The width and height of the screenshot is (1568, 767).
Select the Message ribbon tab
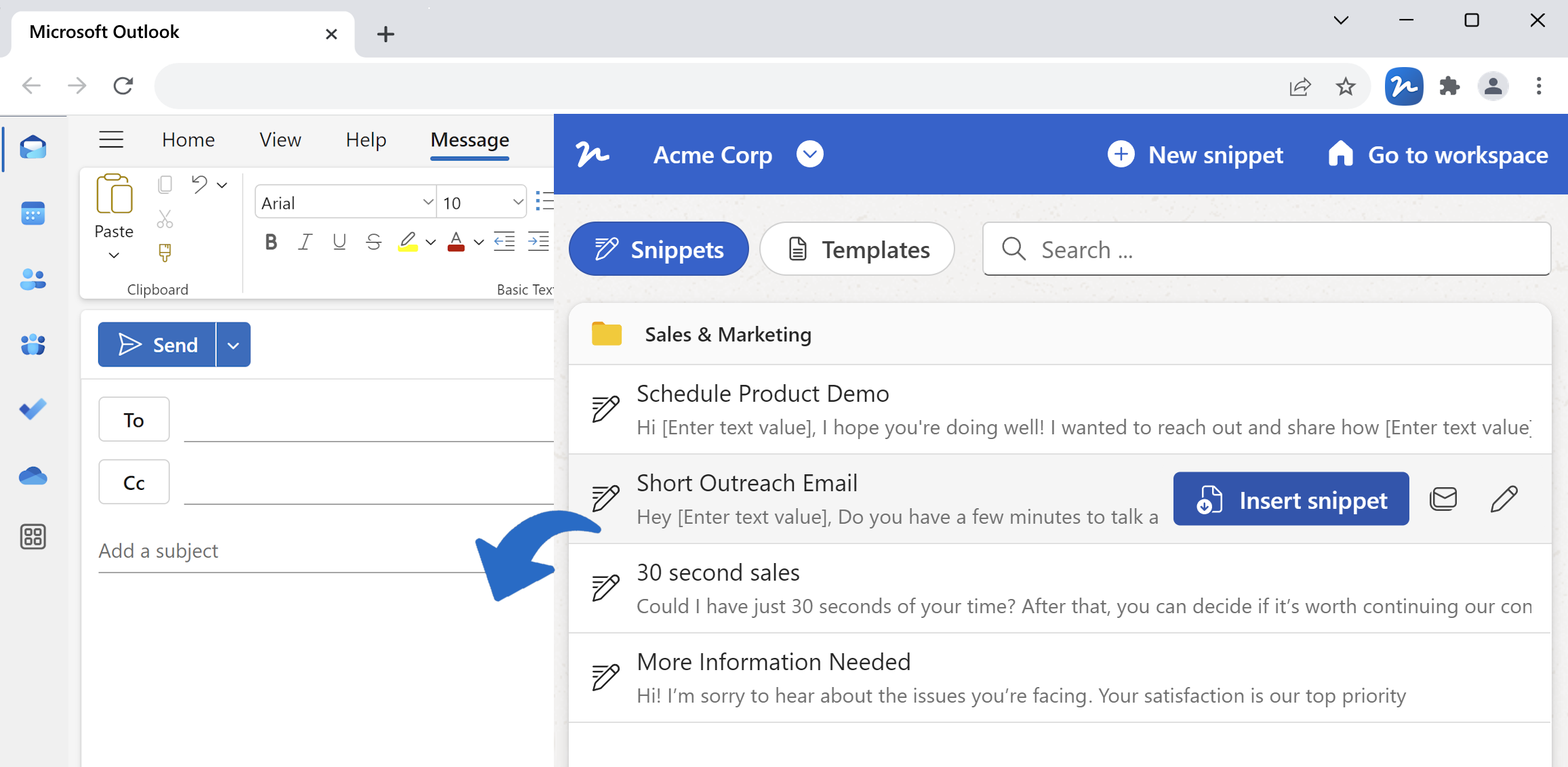click(470, 140)
